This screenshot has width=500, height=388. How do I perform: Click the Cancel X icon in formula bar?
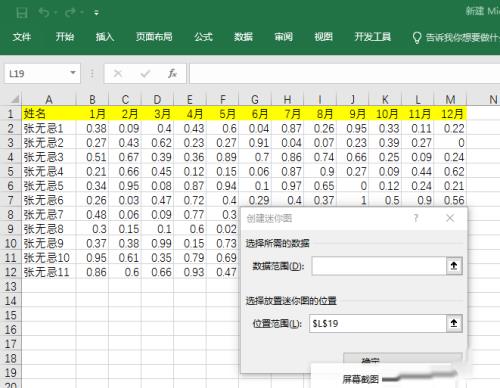pos(118,73)
